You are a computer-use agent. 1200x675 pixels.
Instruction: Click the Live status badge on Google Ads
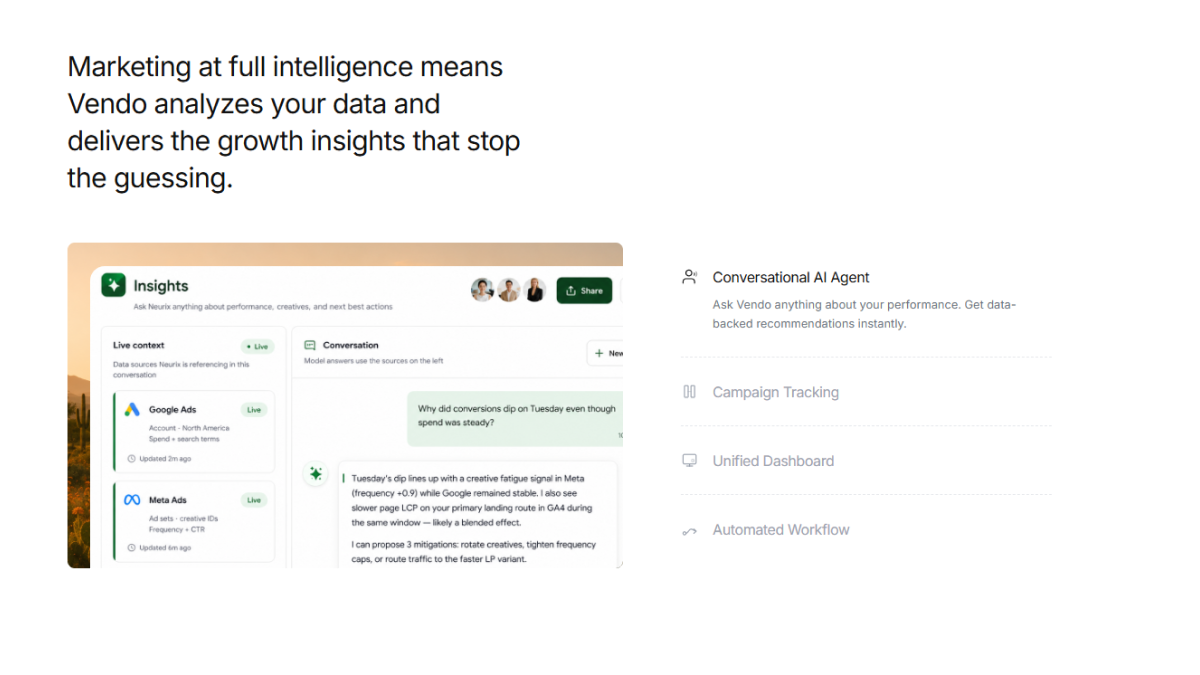(254, 410)
